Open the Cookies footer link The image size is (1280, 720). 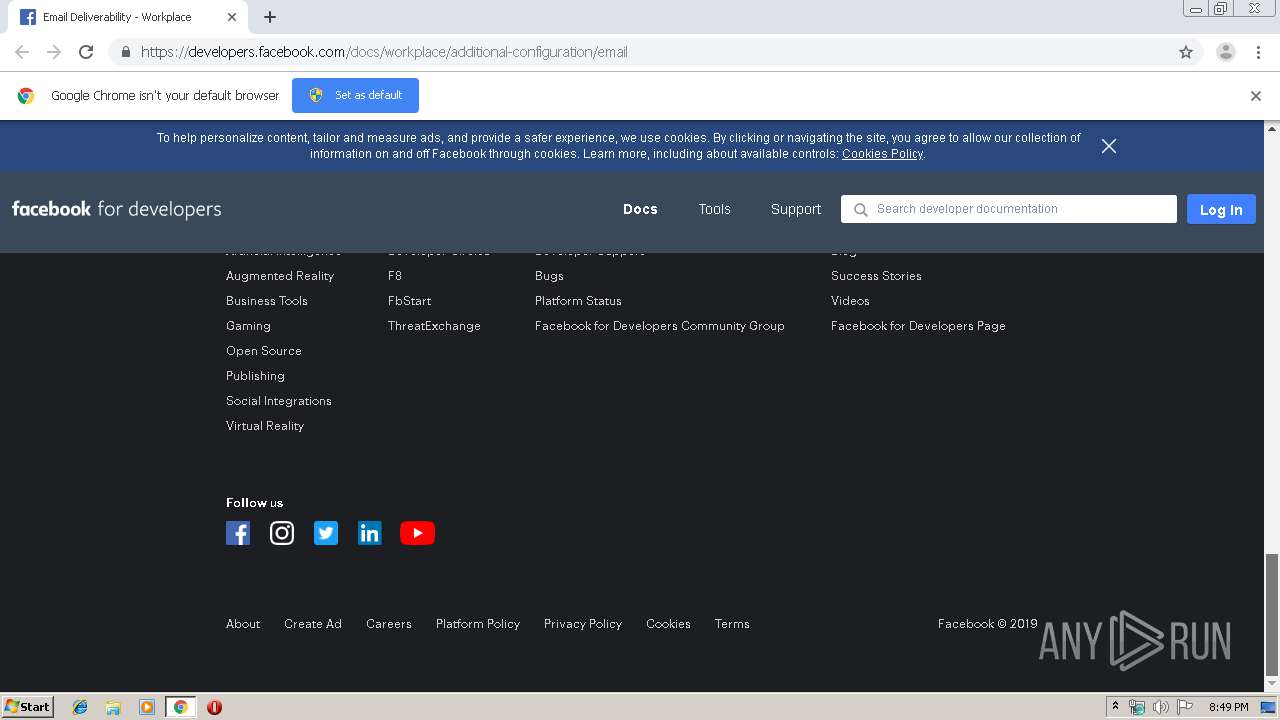tap(668, 624)
